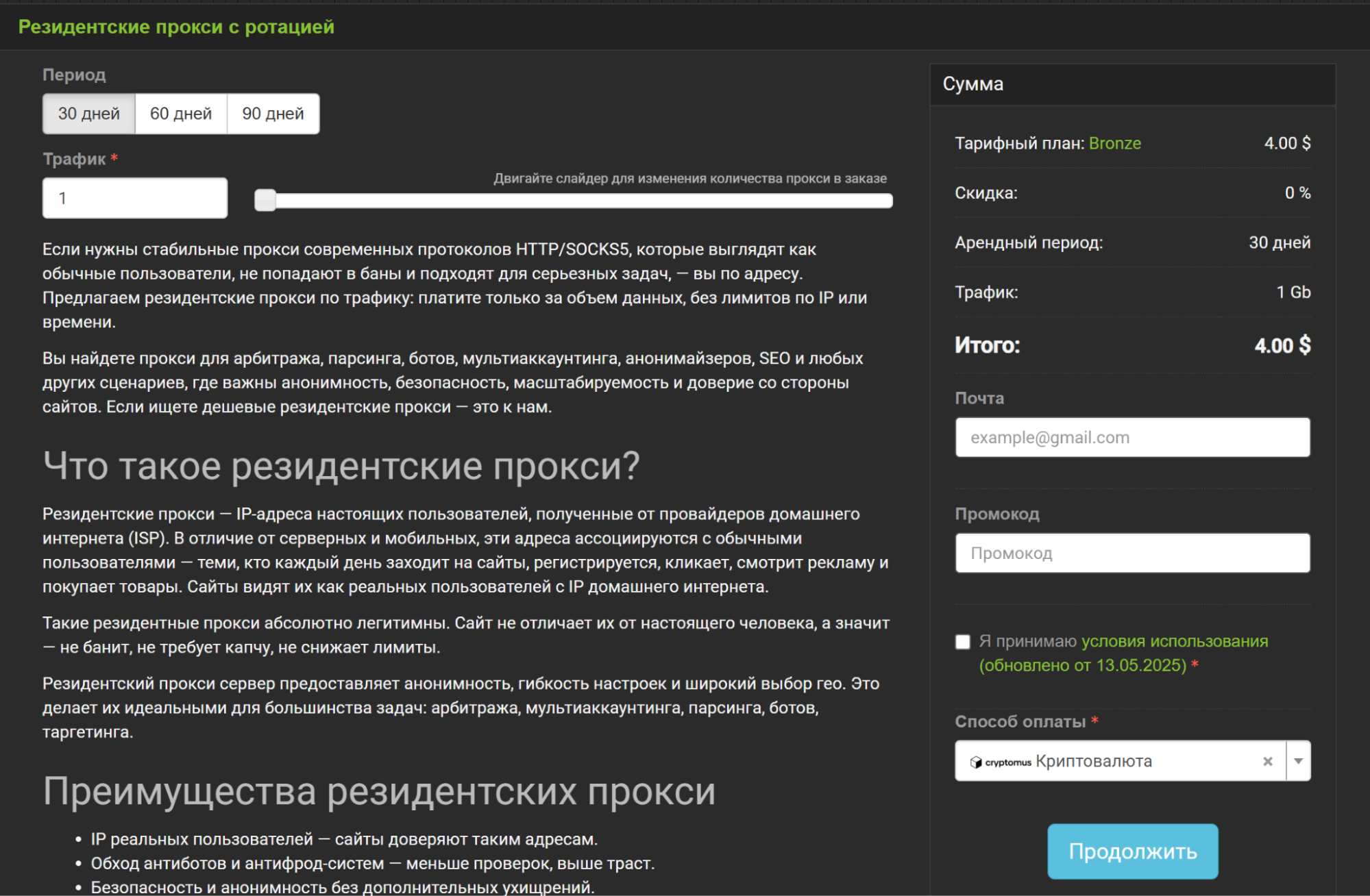Enable the "Я принимаю условия использования" checkbox
The width and height of the screenshot is (1370, 896).
click(x=962, y=641)
